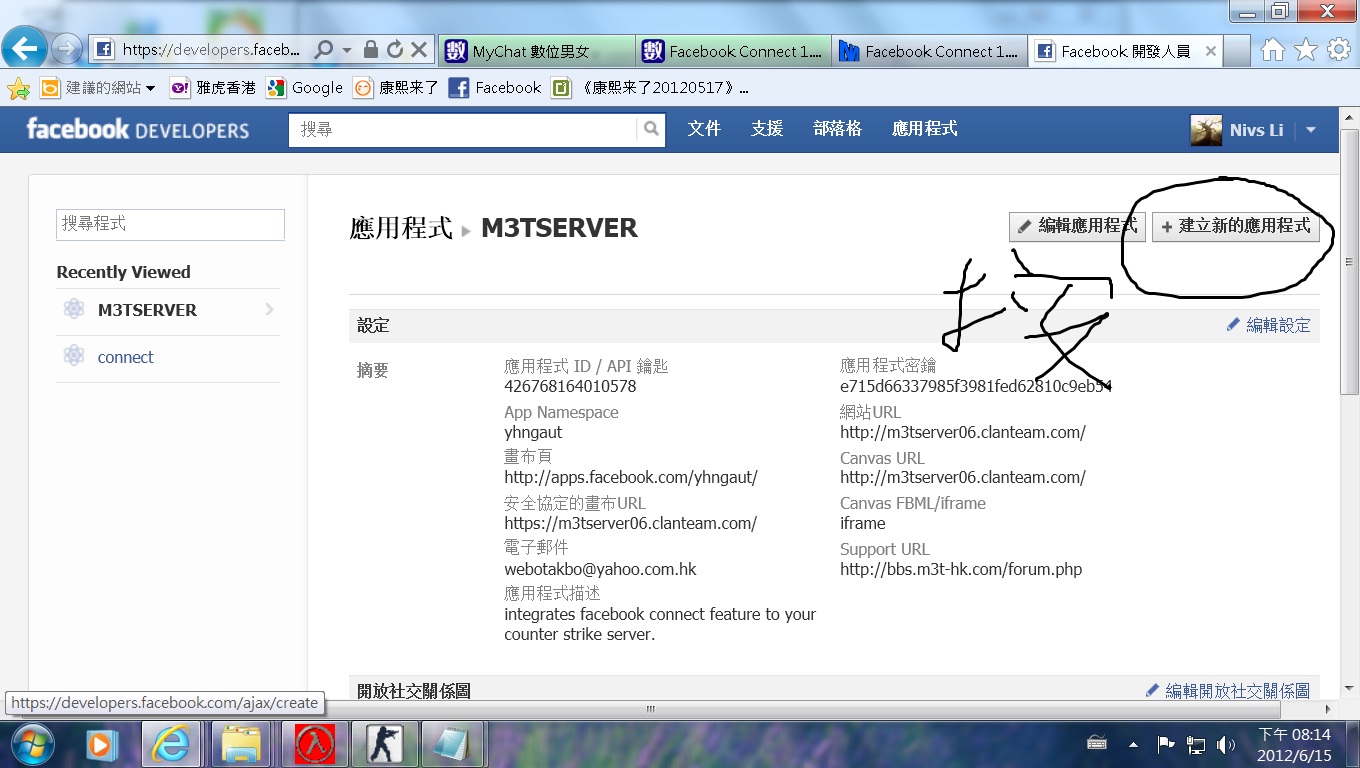Open the 《康熙来了20120517》 bookmark
The image size is (1360, 768).
click(x=650, y=88)
